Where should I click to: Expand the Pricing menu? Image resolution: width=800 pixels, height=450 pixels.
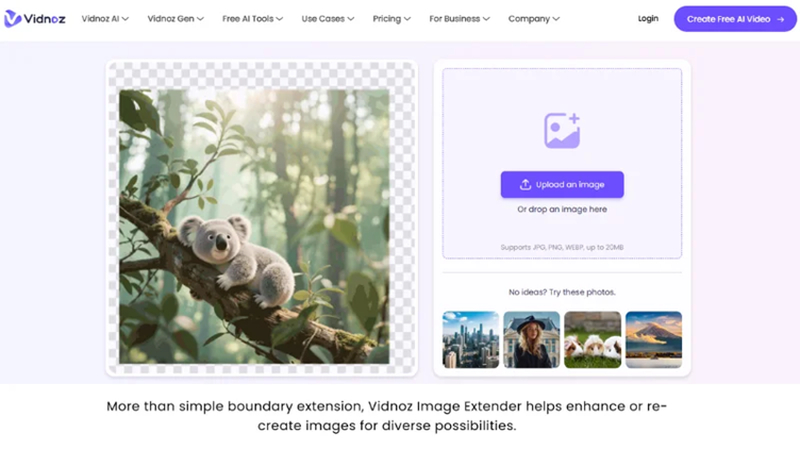(x=391, y=19)
